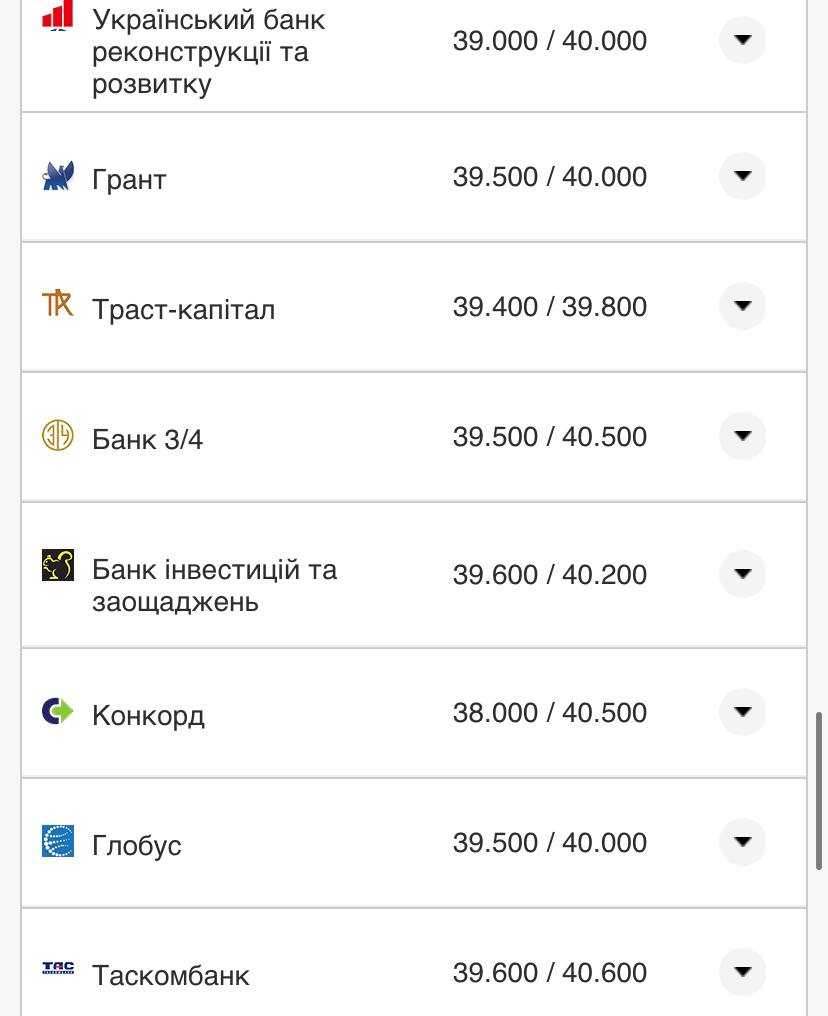Expand details arrow for Банк 3/4
This screenshot has width=828, height=1016.
point(742,436)
